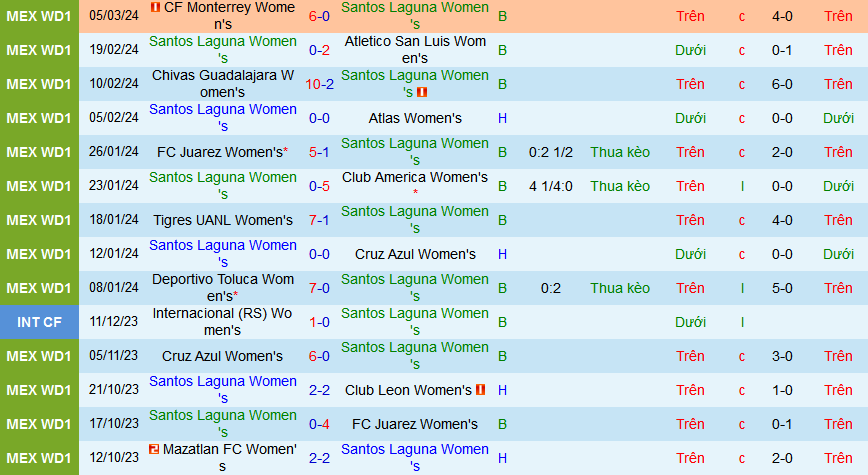Image resolution: width=868 pixels, height=475 pixels.
Task: Open Chivas Guadalajara Women's team page
Action: point(223,84)
